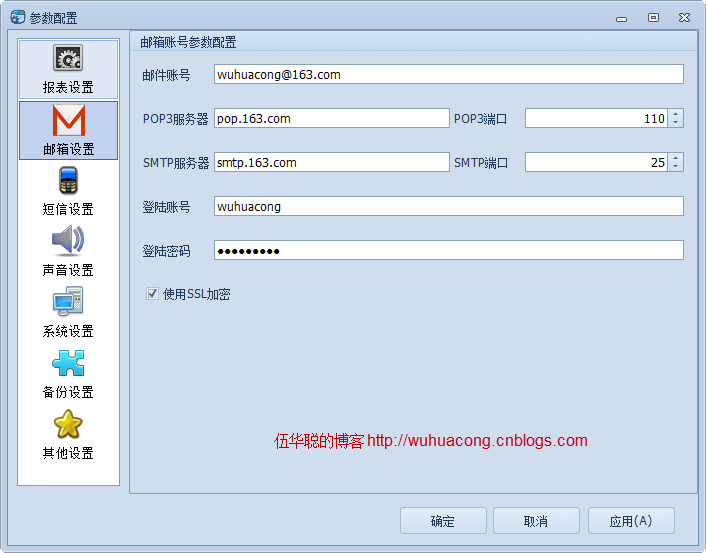706x553 pixels.
Task: Minimize the 参数配置 window
Action: tap(622, 18)
